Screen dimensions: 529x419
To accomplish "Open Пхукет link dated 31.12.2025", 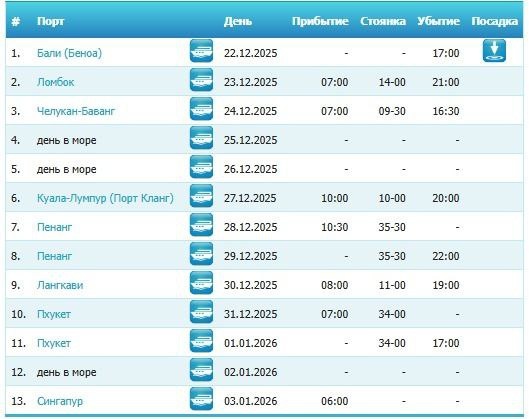I will click(54, 314).
